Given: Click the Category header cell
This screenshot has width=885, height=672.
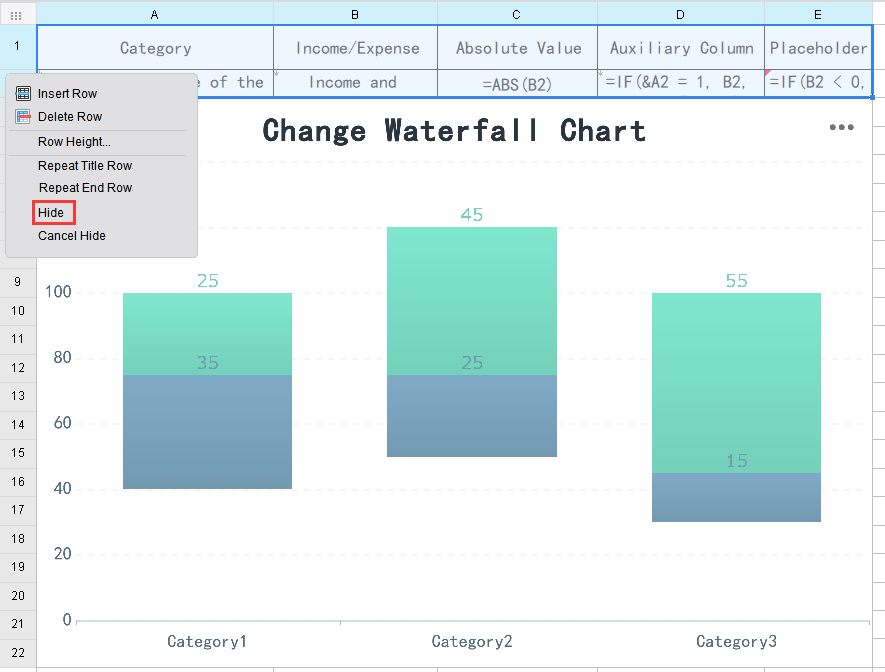Looking at the screenshot, I should (154, 48).
